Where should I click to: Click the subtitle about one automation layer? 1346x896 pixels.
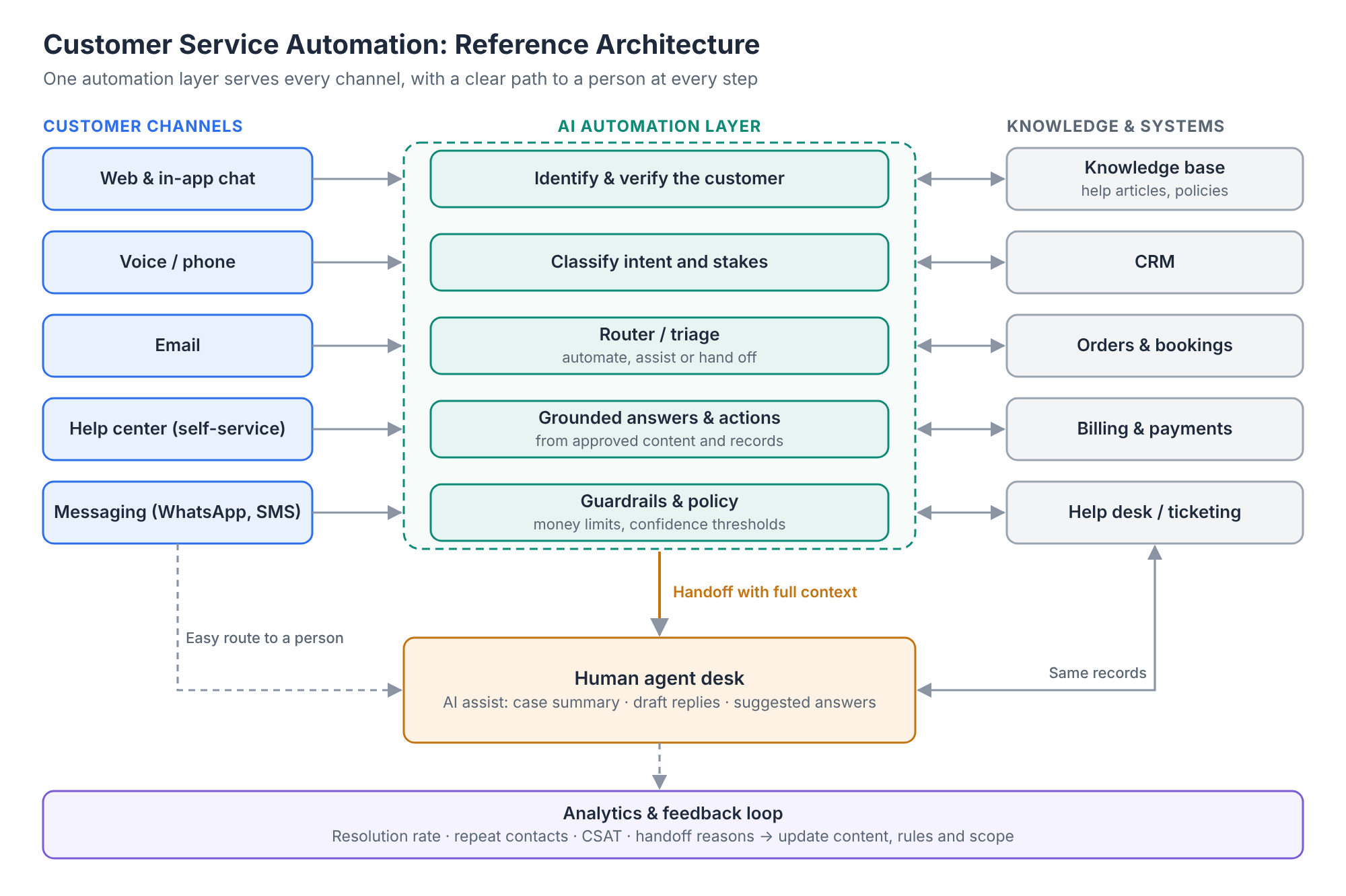pyautogui.click(x=400, y=79)
